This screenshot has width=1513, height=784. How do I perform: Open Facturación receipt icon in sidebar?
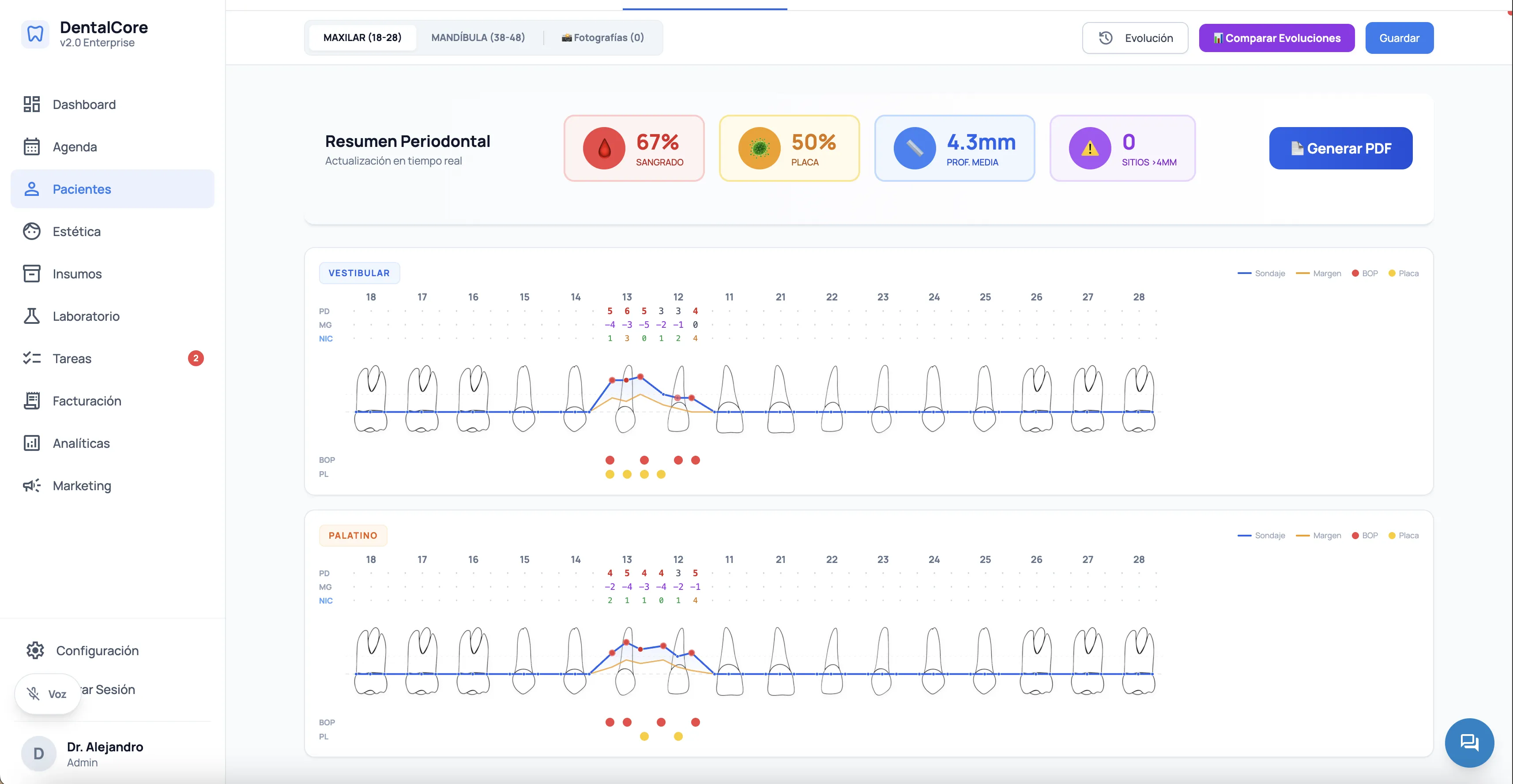click(32, 401)
